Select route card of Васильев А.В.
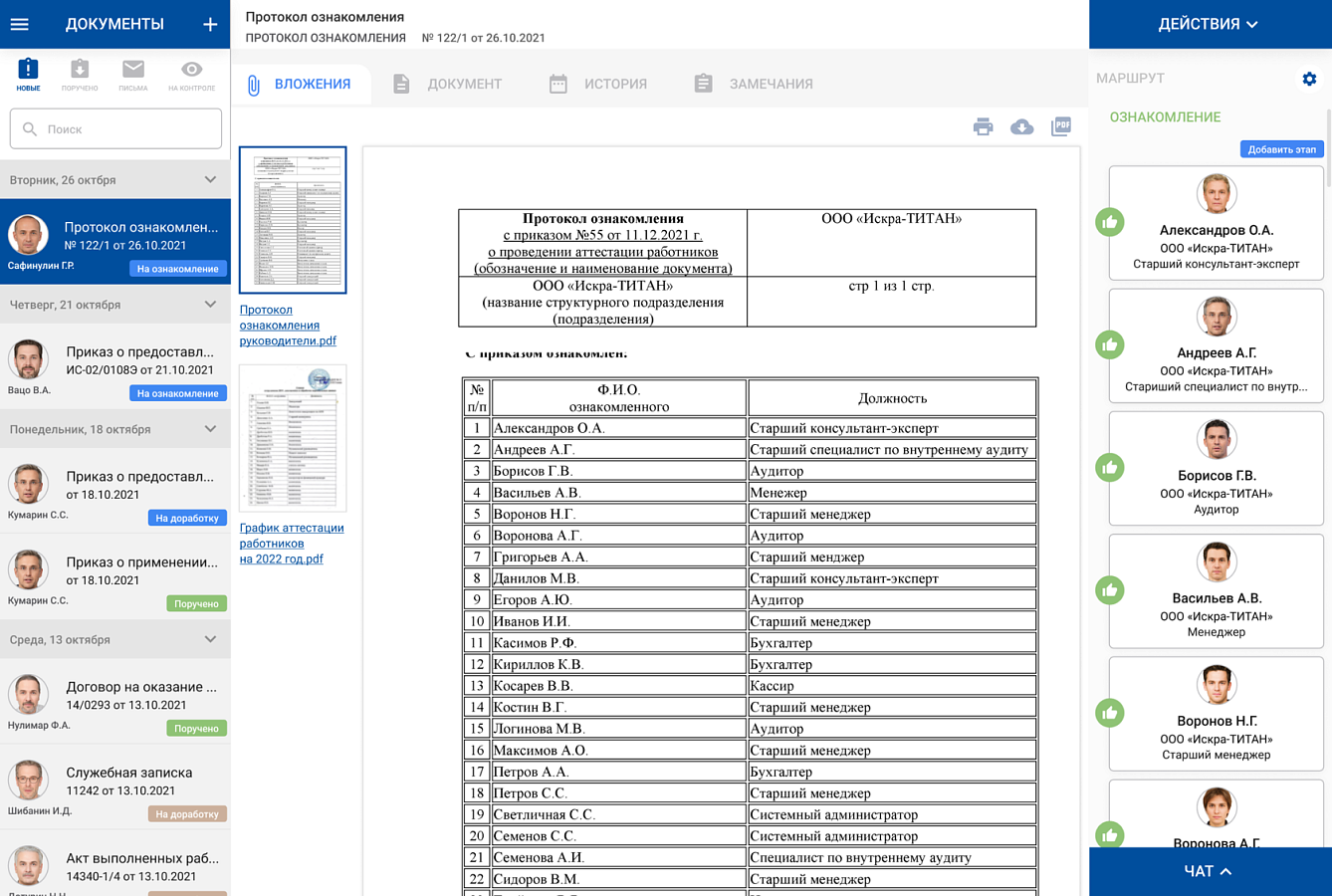Image resolution: width=1332 pixels, height=896 pixels. click(1216, 591)
